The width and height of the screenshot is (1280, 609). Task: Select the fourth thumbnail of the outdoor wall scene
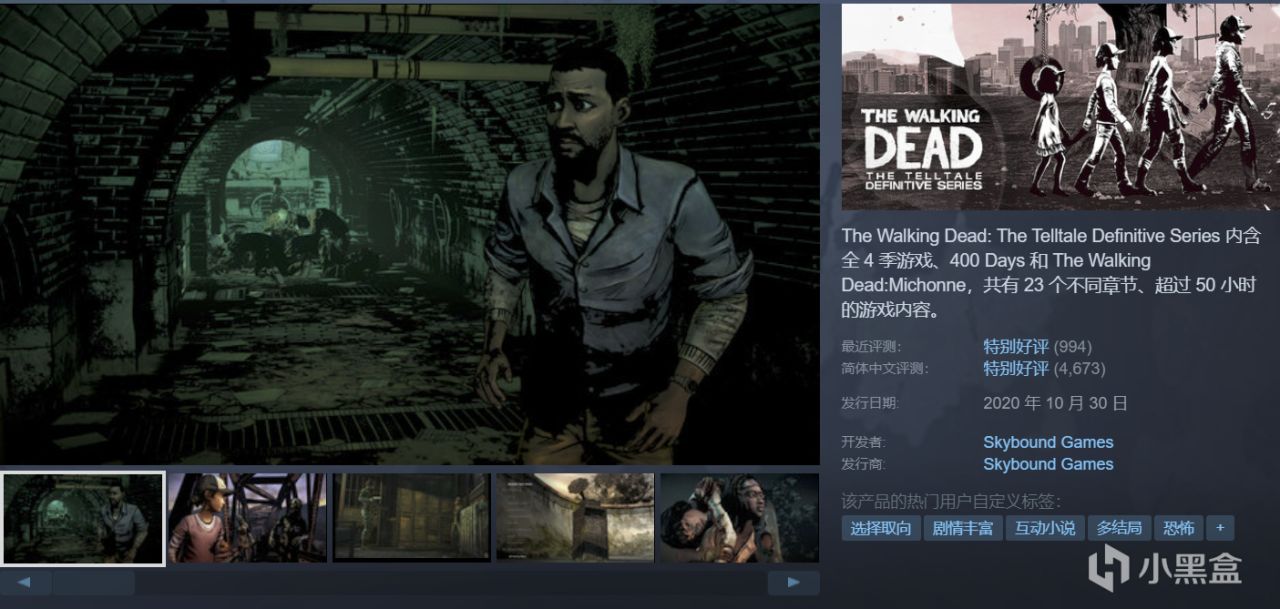pos(575,518)
